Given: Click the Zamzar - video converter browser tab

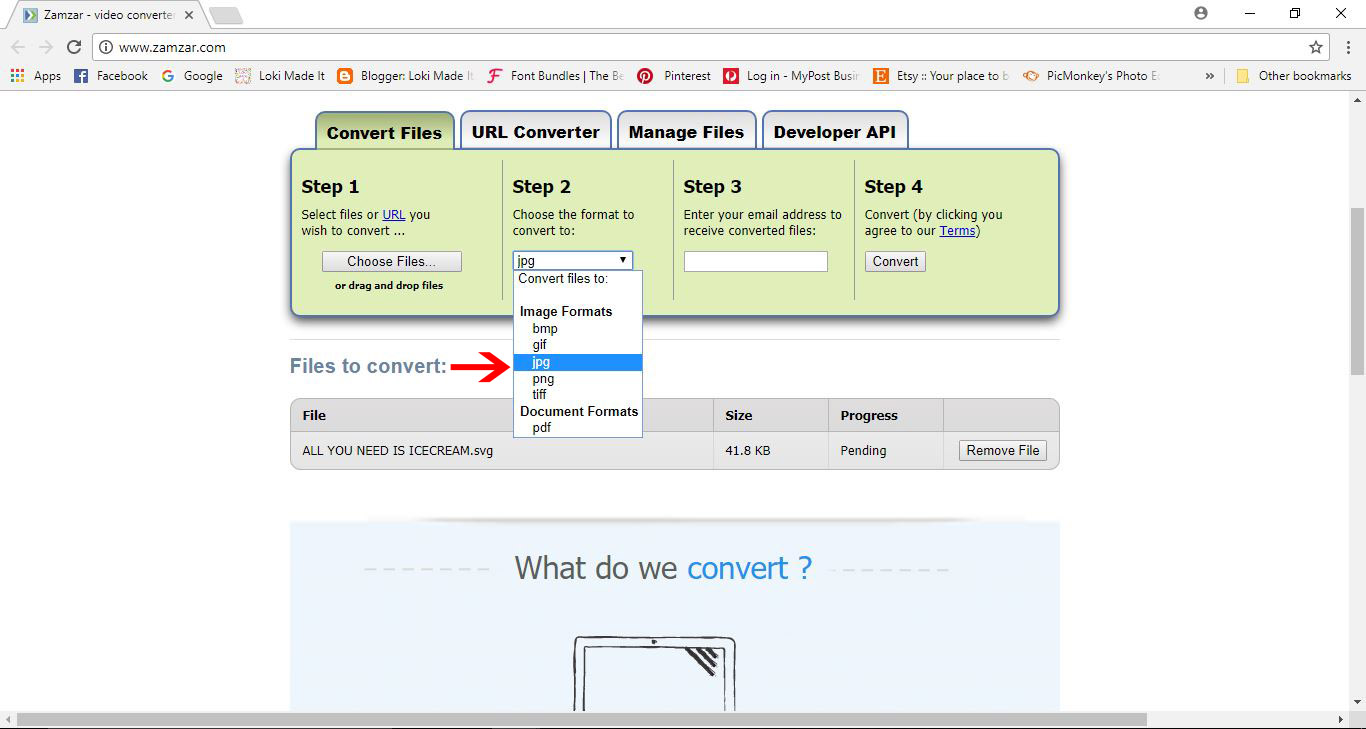Looking at the screenshot, I should point(108,15).
